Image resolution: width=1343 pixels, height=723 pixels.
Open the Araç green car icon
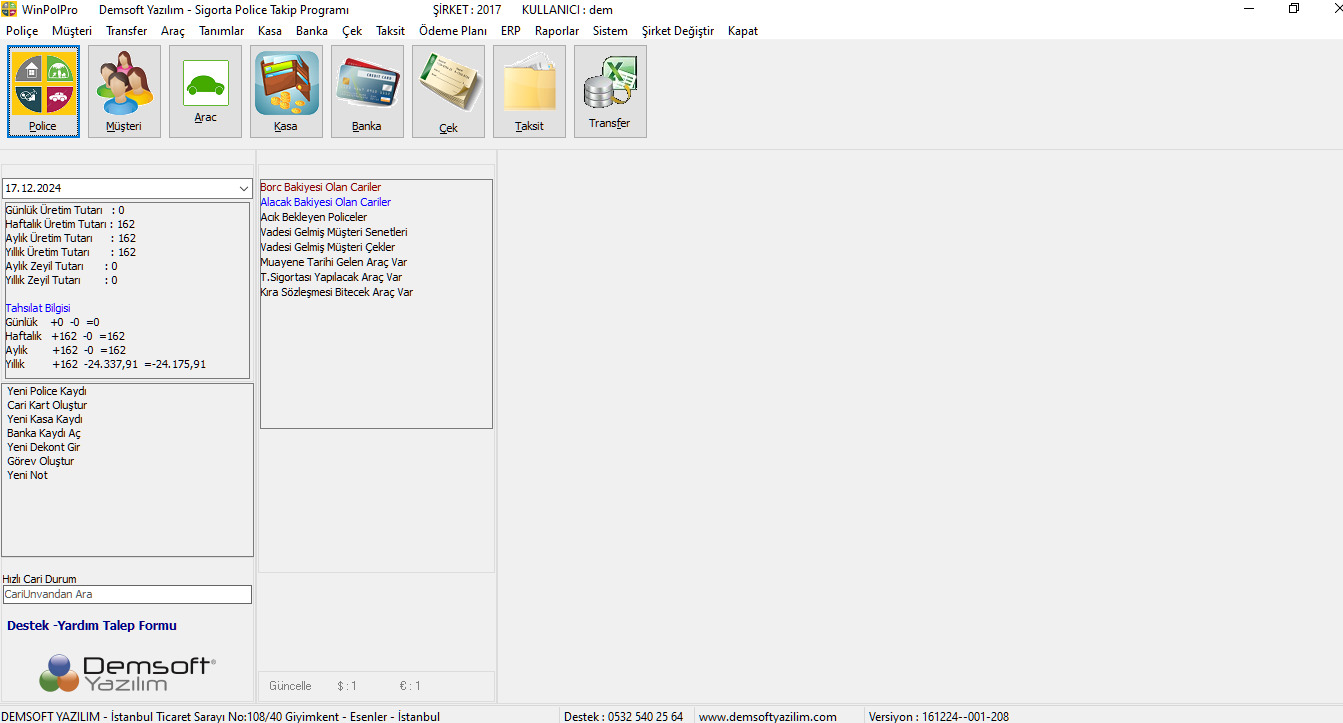(x=205, y=91)
